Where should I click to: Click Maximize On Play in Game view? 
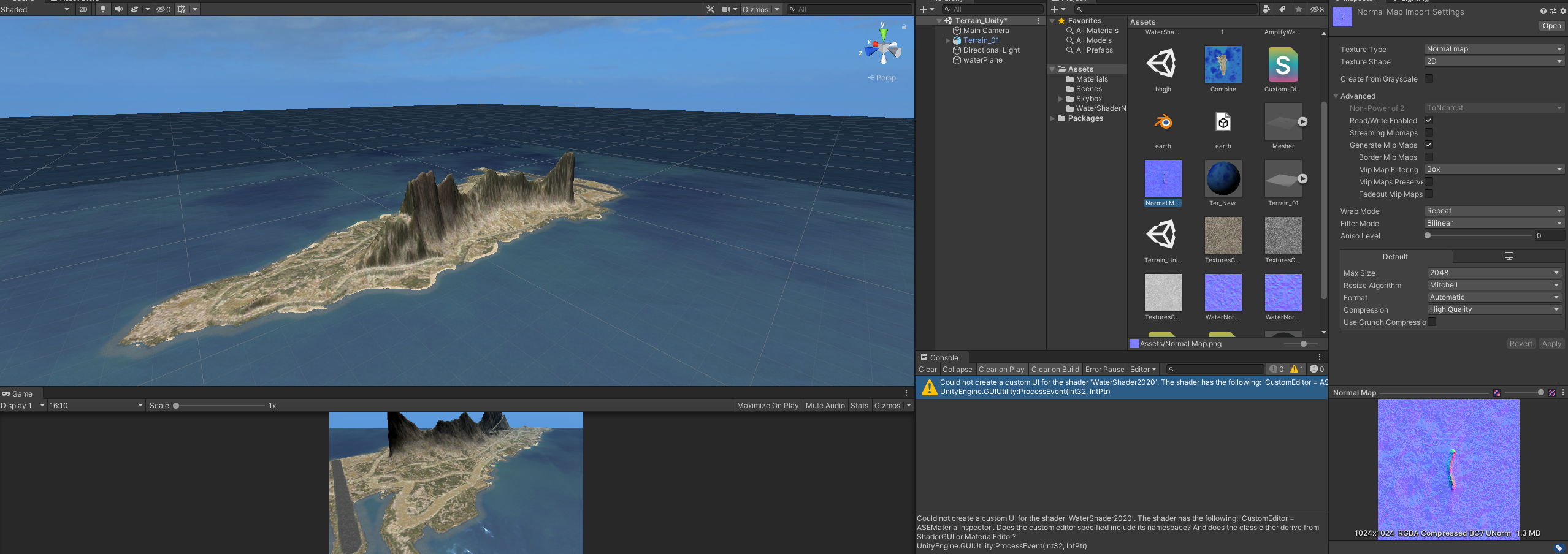[x=768, y=406]
